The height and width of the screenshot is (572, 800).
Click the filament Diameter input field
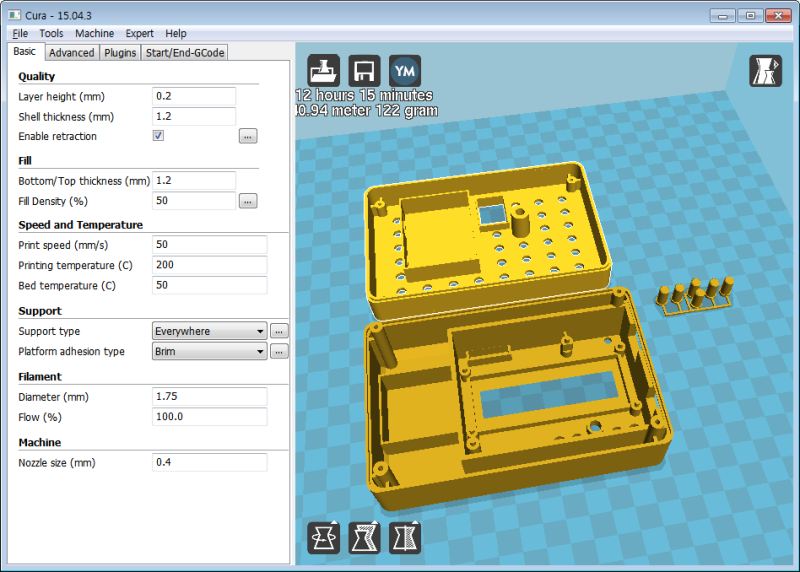(x=210, y=396)
